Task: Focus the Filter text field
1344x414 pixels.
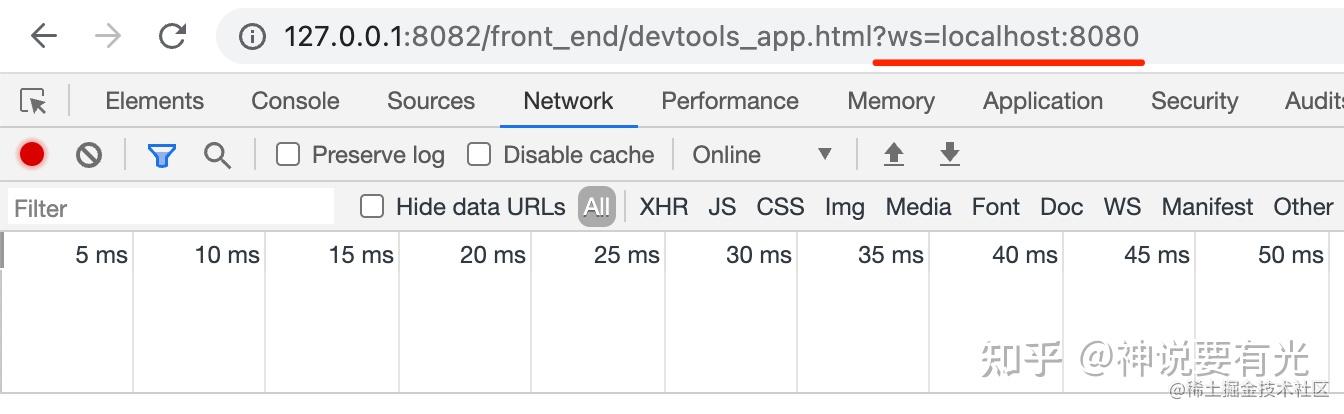Action: click(x=172, y=208)
